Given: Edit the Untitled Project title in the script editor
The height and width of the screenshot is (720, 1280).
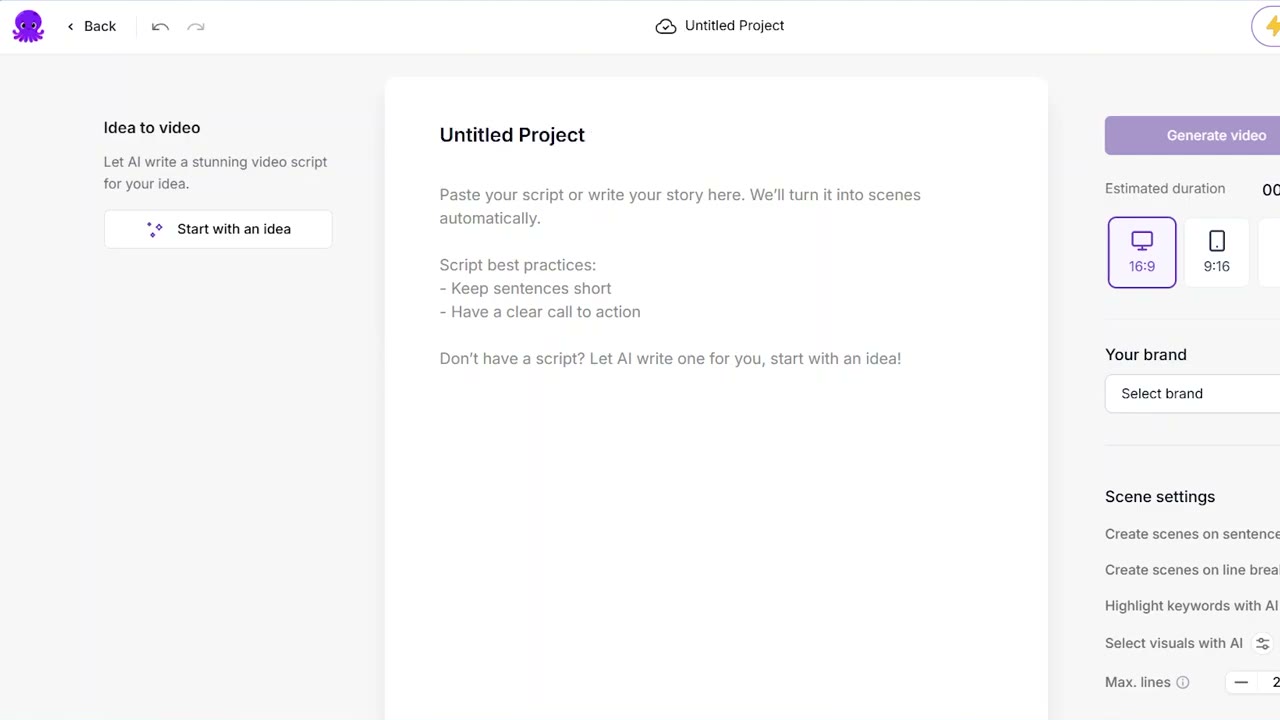Looking at the screenshot, I should pyautogui.click(x=512, y=135).
